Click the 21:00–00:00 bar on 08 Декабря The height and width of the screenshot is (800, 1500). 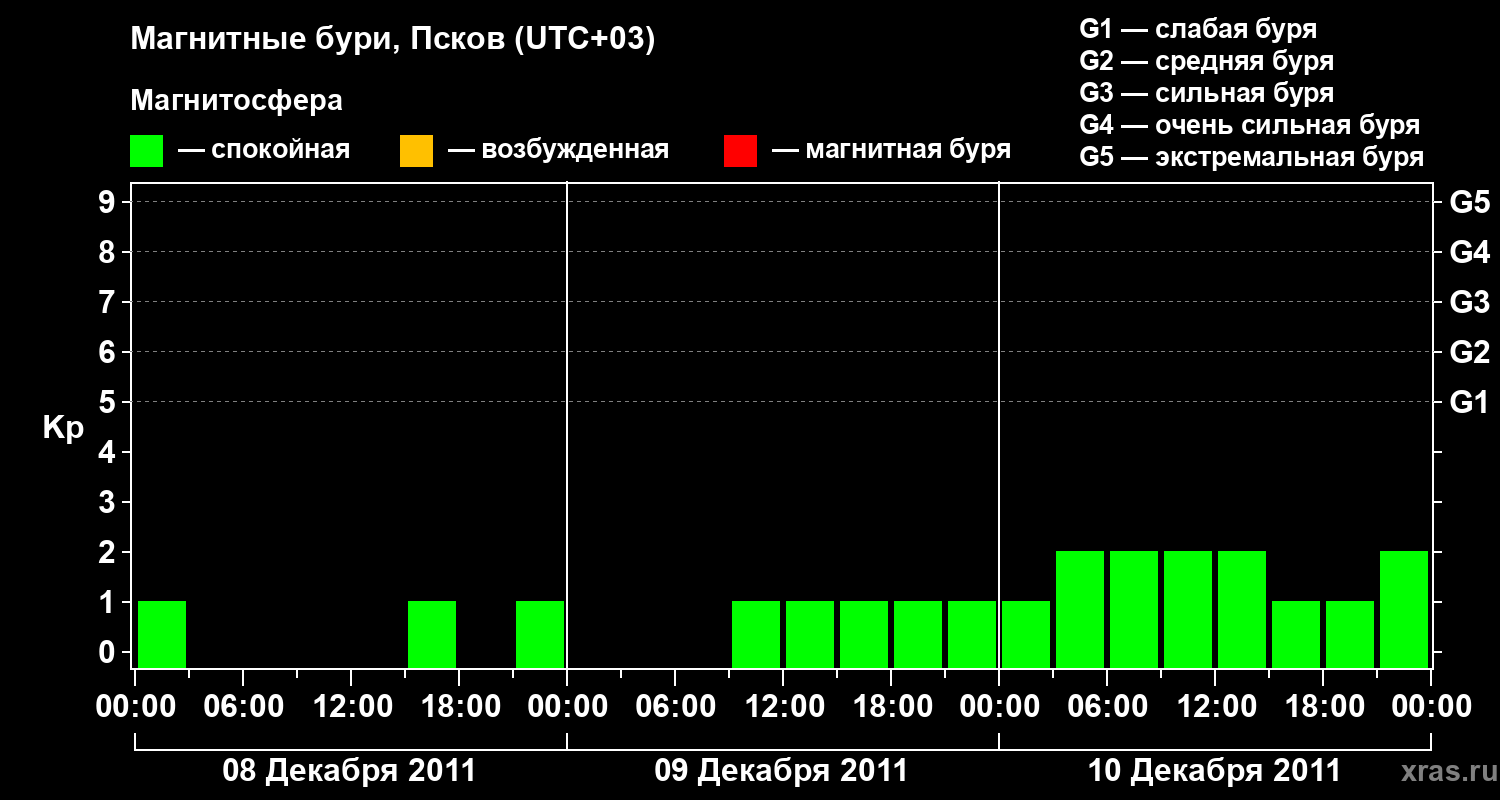tap(540, 634)
